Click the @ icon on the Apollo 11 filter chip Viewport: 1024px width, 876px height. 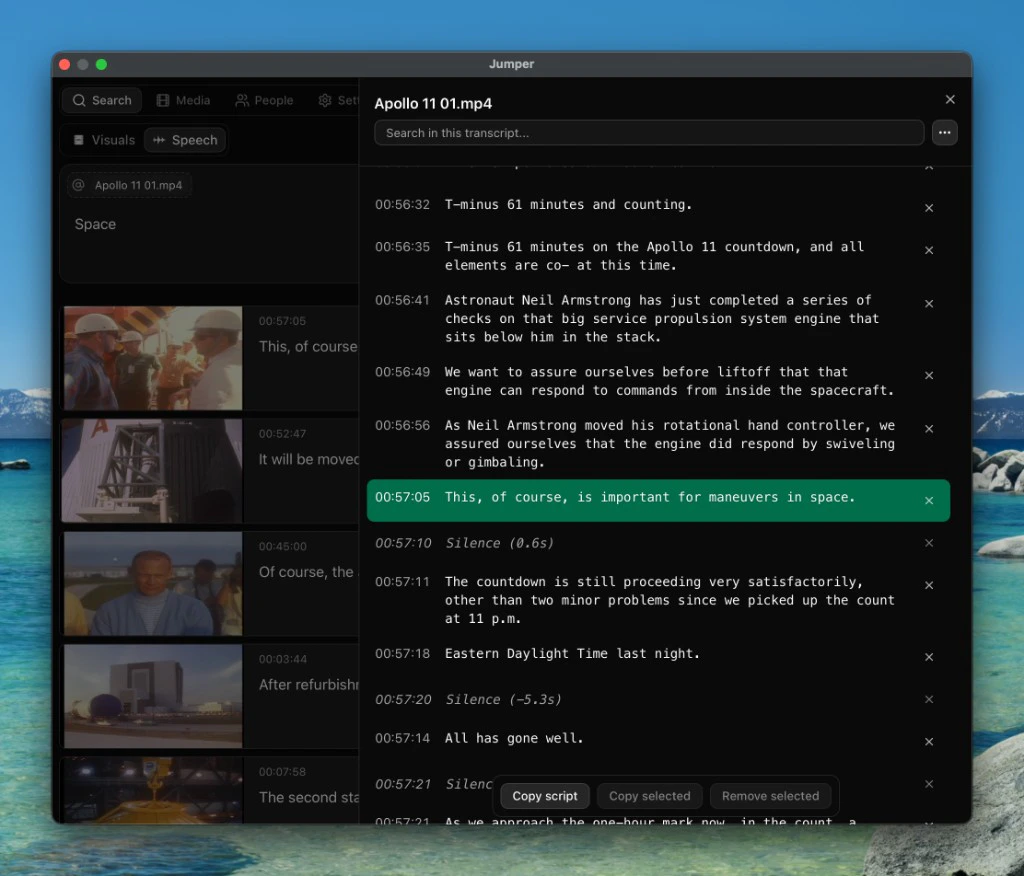tap(79, 185)
